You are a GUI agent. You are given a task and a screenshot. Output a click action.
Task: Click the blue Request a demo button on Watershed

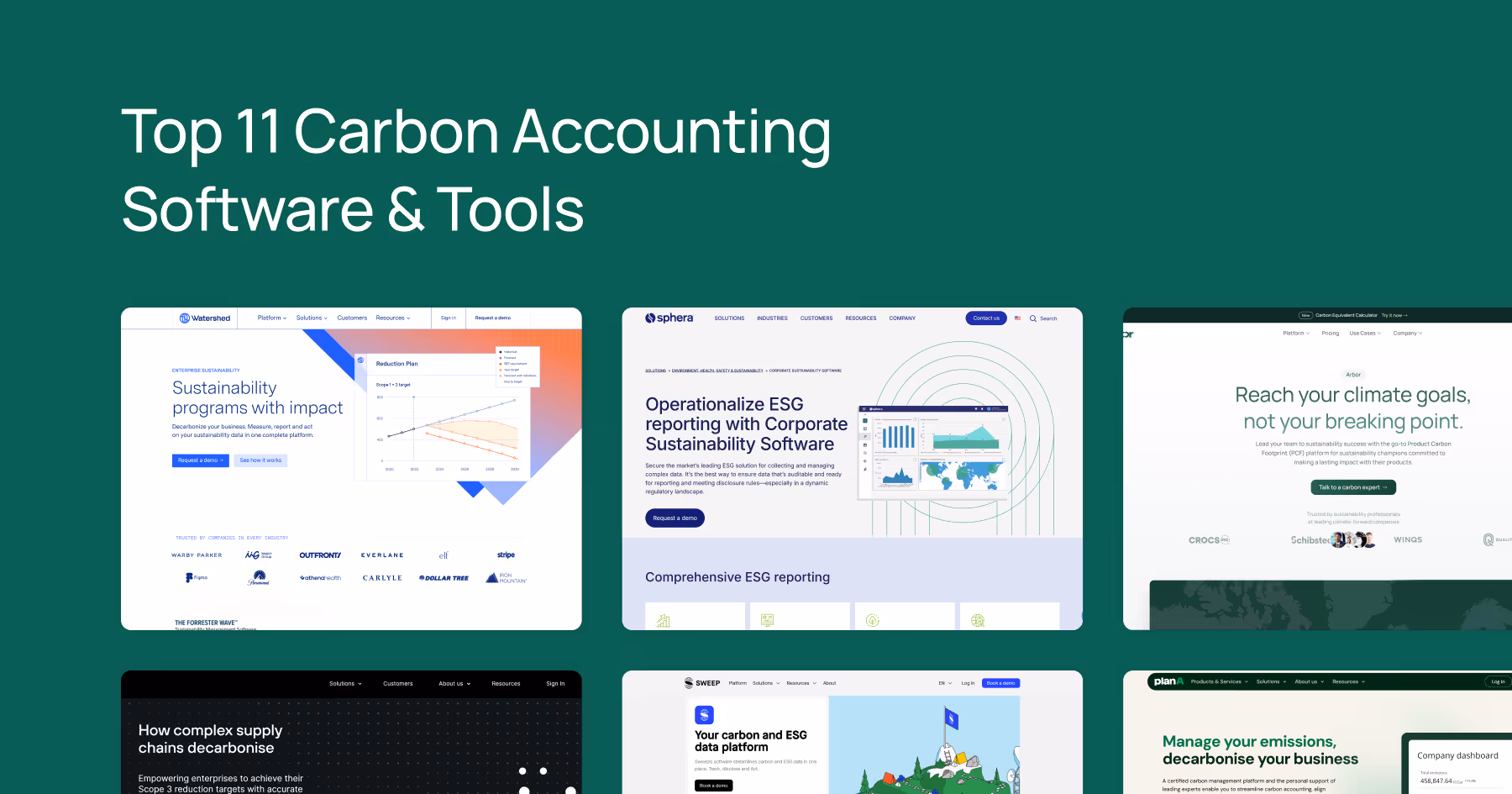point(201,460)
